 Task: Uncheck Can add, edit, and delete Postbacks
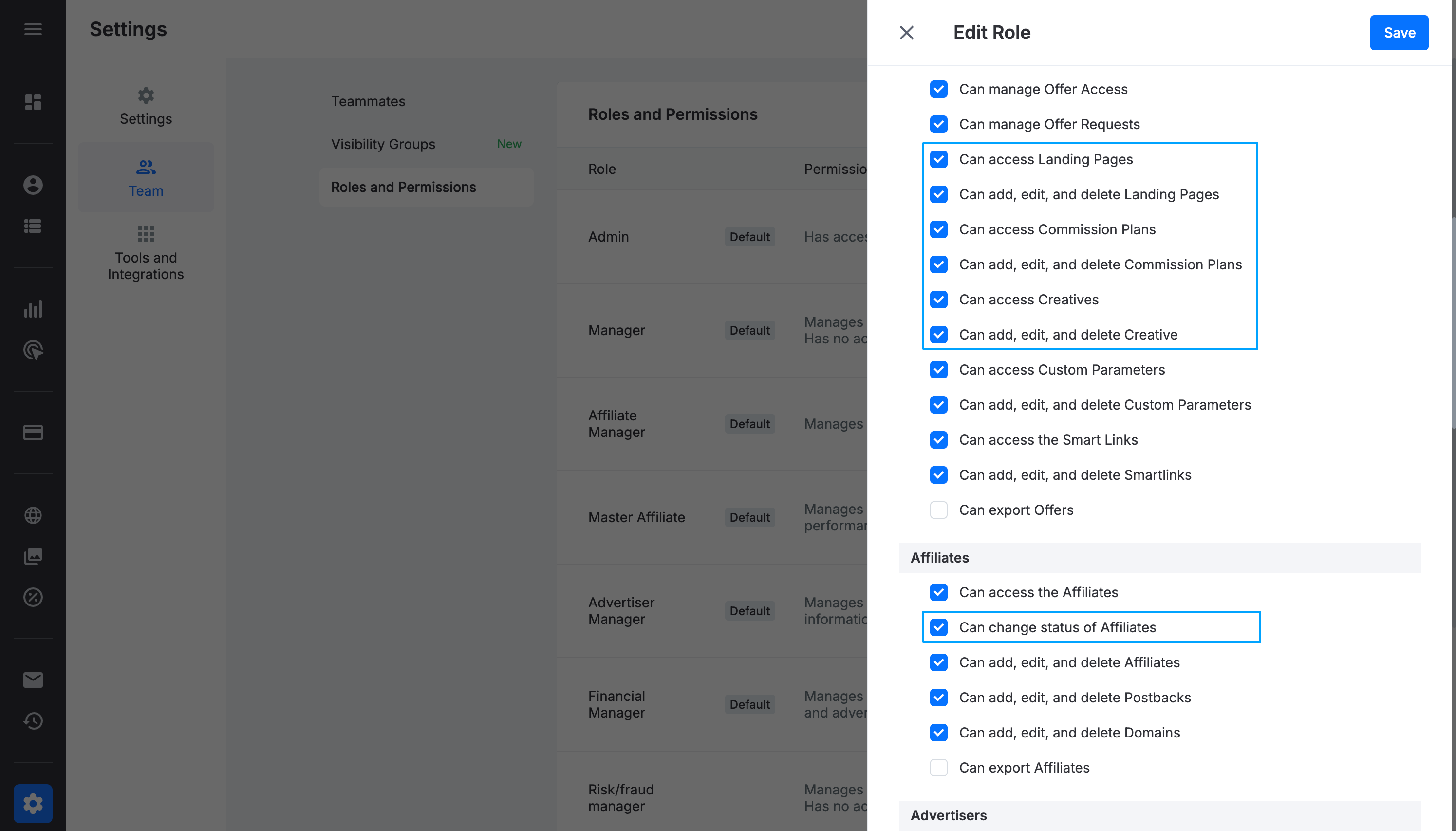938,698
